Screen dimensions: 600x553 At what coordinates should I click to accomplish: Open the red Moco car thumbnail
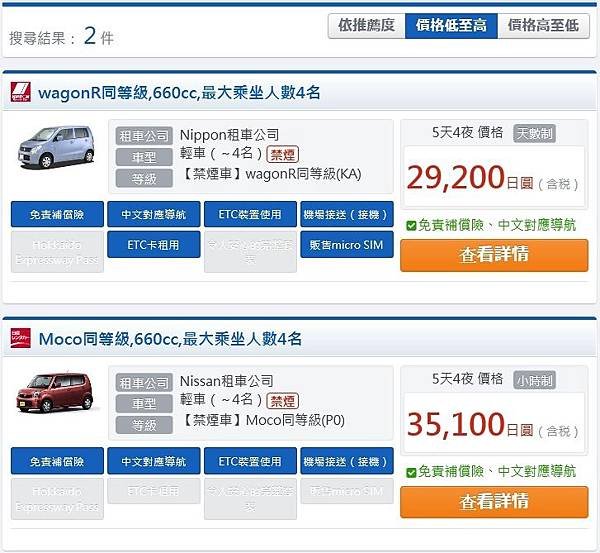tap(55, 392)
